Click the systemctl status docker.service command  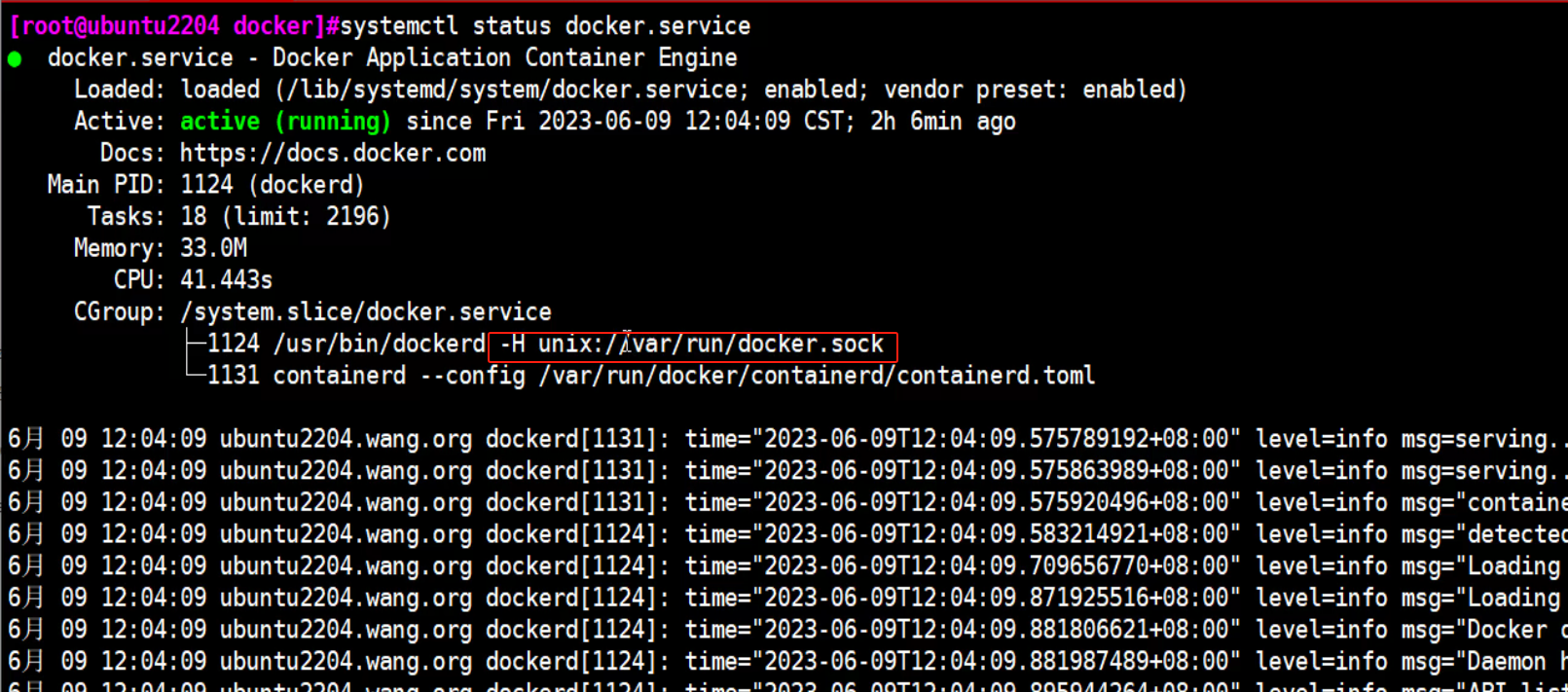pyautogui.click(x=545, y=26)
